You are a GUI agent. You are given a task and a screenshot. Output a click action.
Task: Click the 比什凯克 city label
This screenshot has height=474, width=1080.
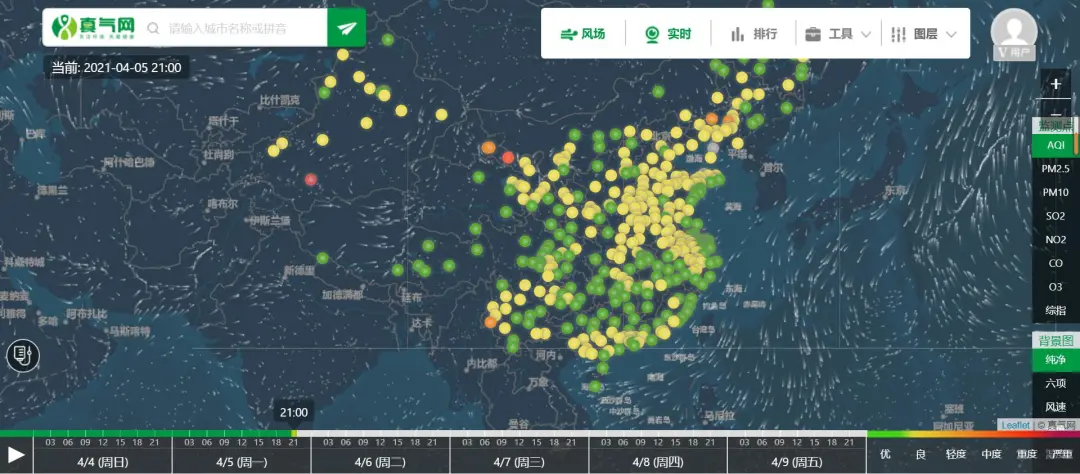[x=280, y=101]
